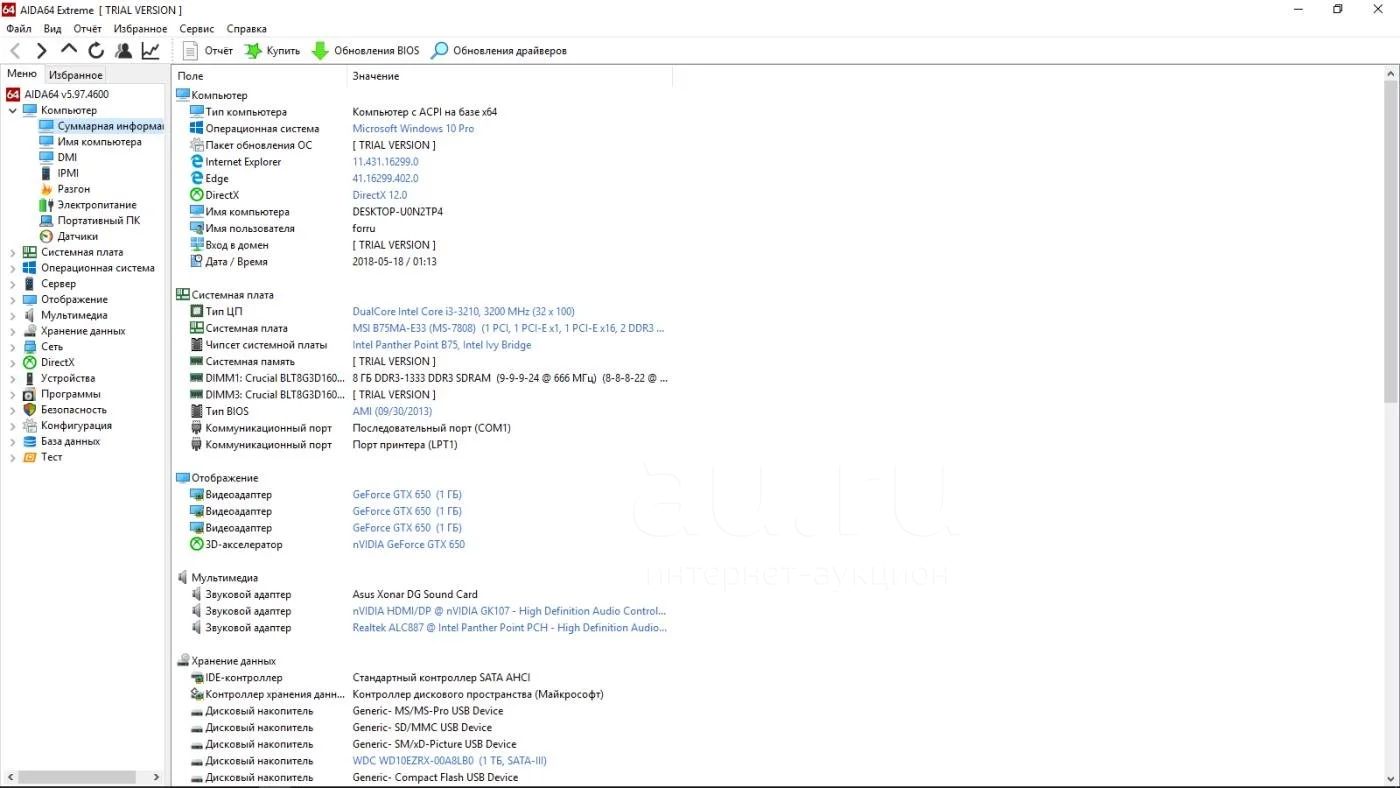Switch to the Меню sidebar tab
Screen dimensions: 1400x788
click(21, 74)
